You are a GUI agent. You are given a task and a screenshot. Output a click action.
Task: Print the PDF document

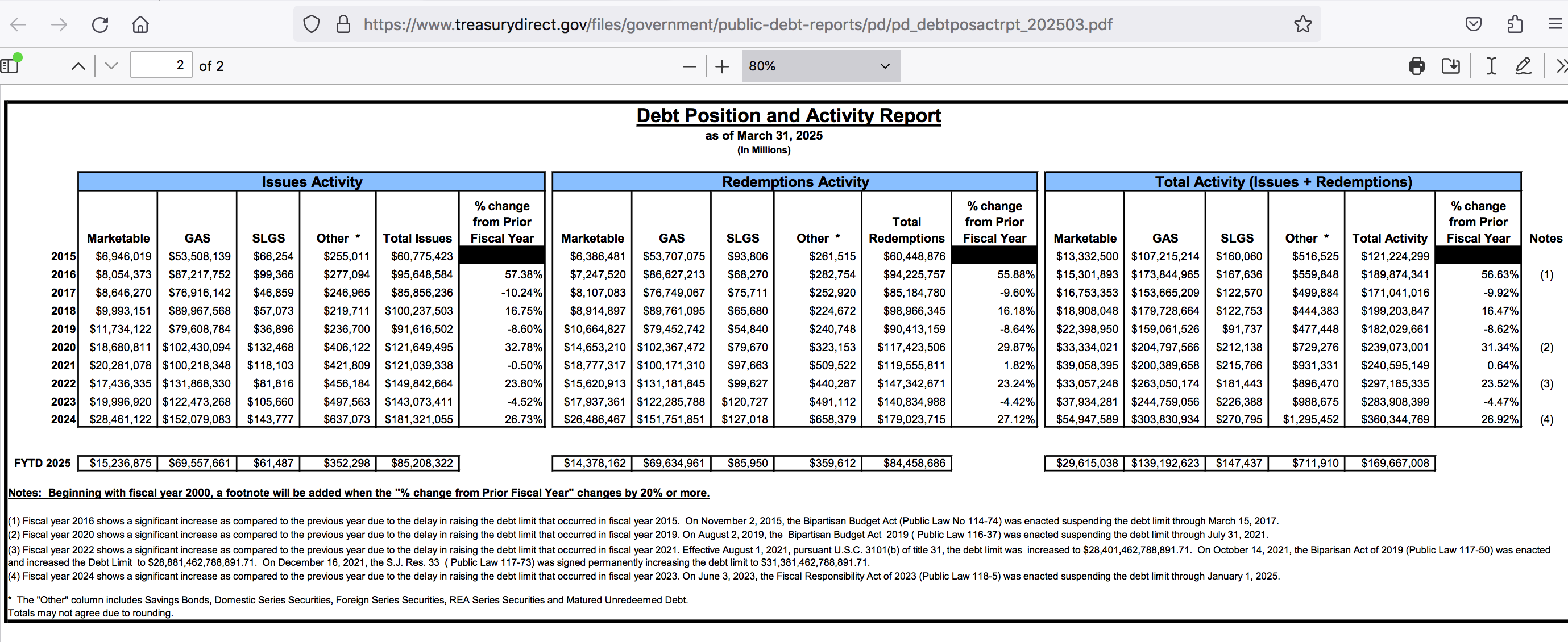[1416, 66]
